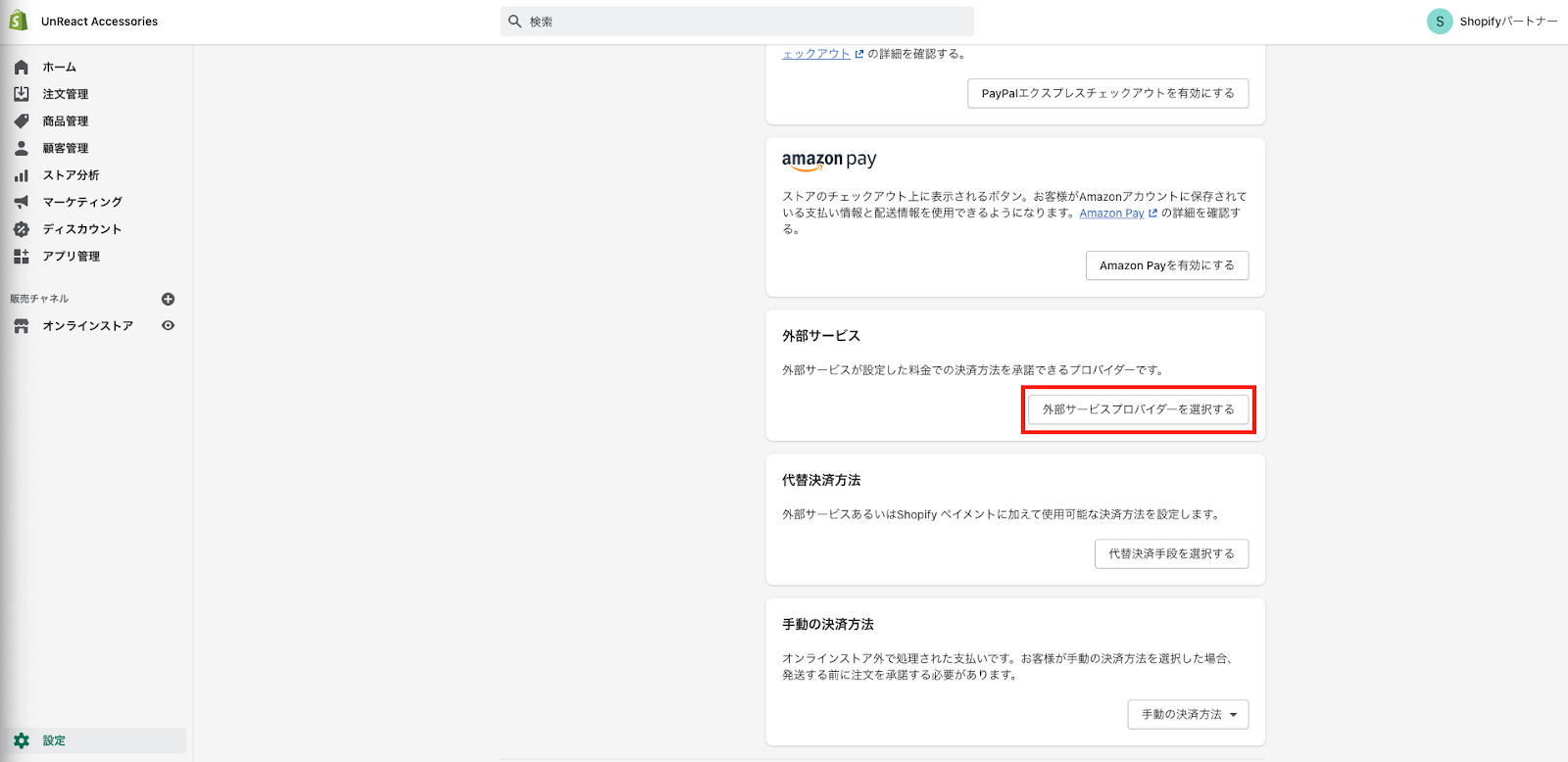View online store via eye icon

pyautogui.click(x=168, y=326)
